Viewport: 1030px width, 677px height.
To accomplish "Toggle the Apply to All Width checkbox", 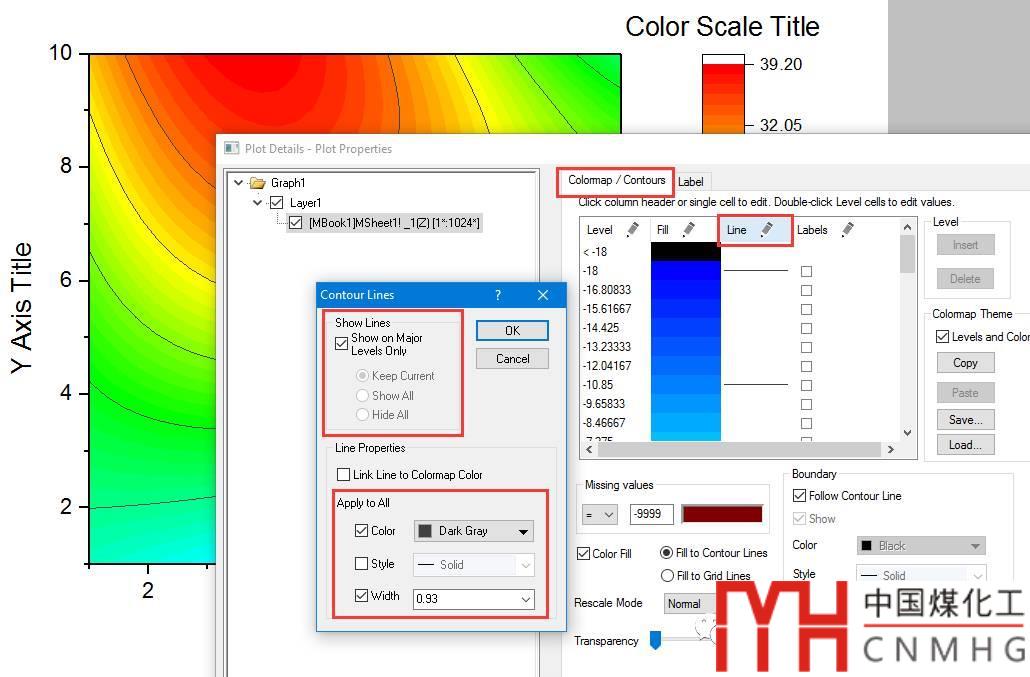I will coord(361,595).
